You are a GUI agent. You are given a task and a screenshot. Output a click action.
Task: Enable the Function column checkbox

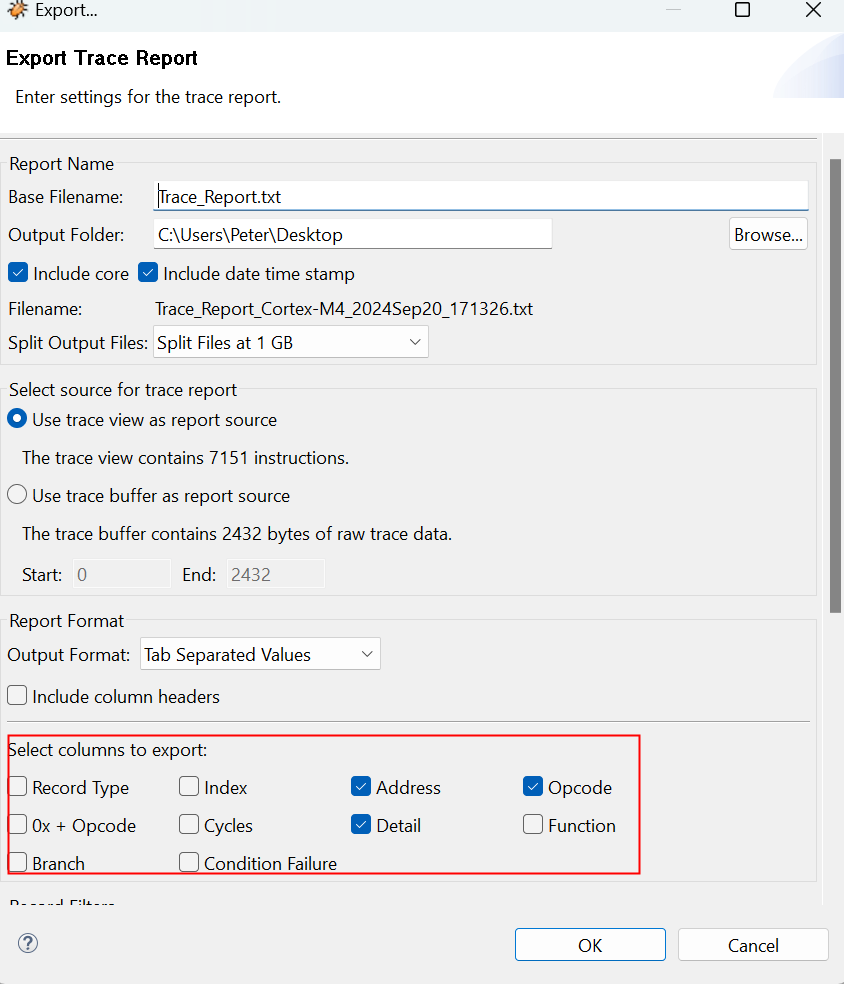click(x=533, y=825)
